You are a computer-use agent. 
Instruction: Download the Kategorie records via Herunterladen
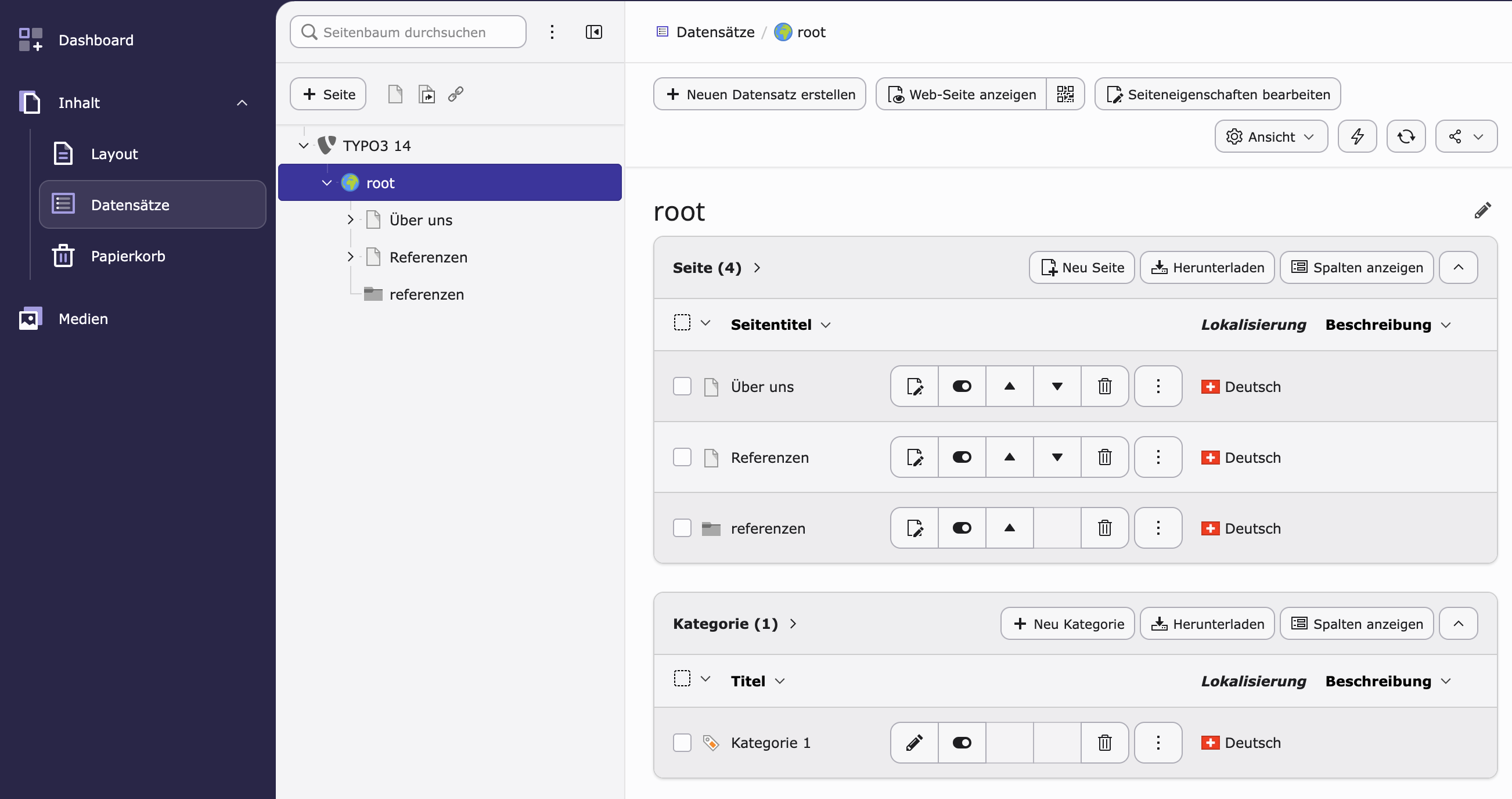pos(1207,624)
